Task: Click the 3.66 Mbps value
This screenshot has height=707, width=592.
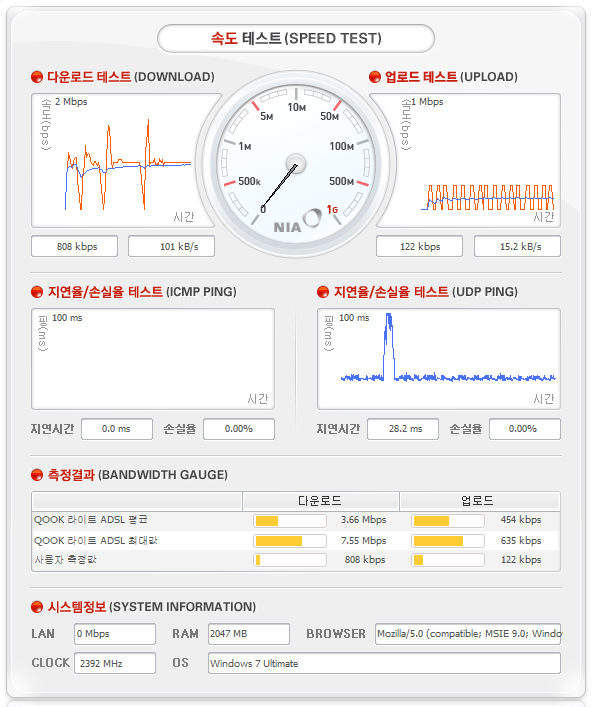Action: (363, 520)
